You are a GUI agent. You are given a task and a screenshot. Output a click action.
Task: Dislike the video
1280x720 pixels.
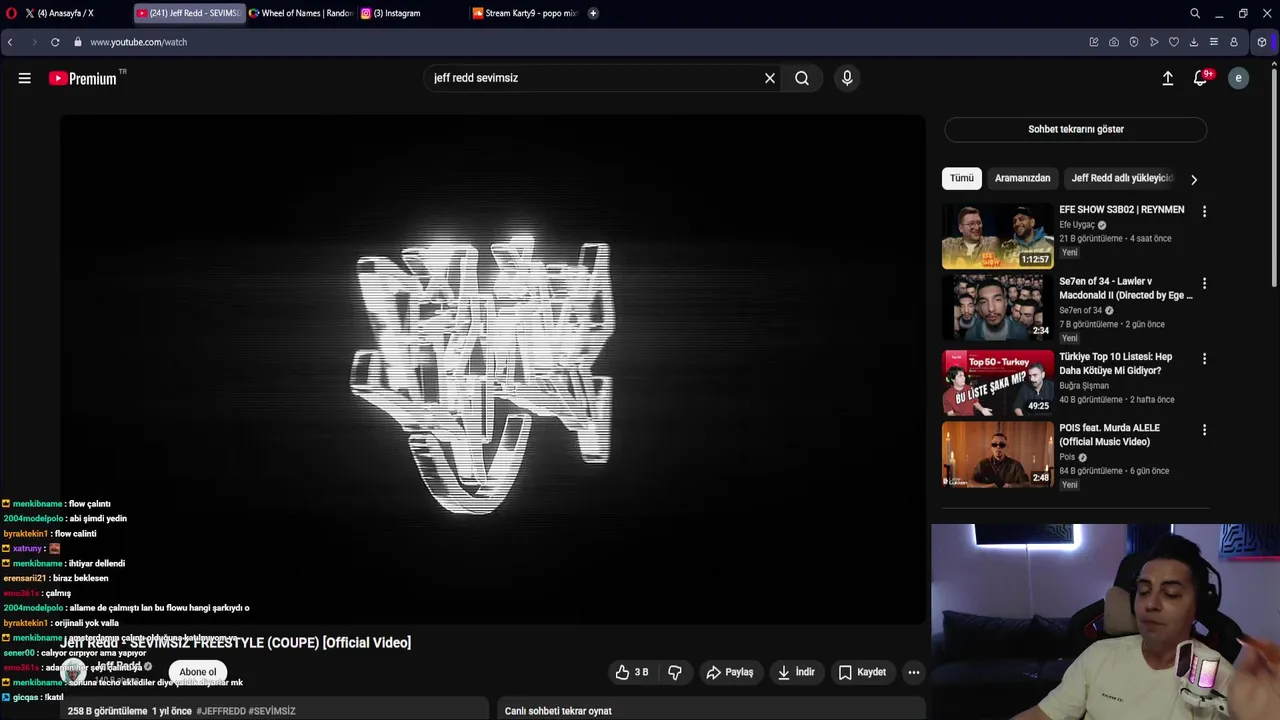(x=675, y=672)
